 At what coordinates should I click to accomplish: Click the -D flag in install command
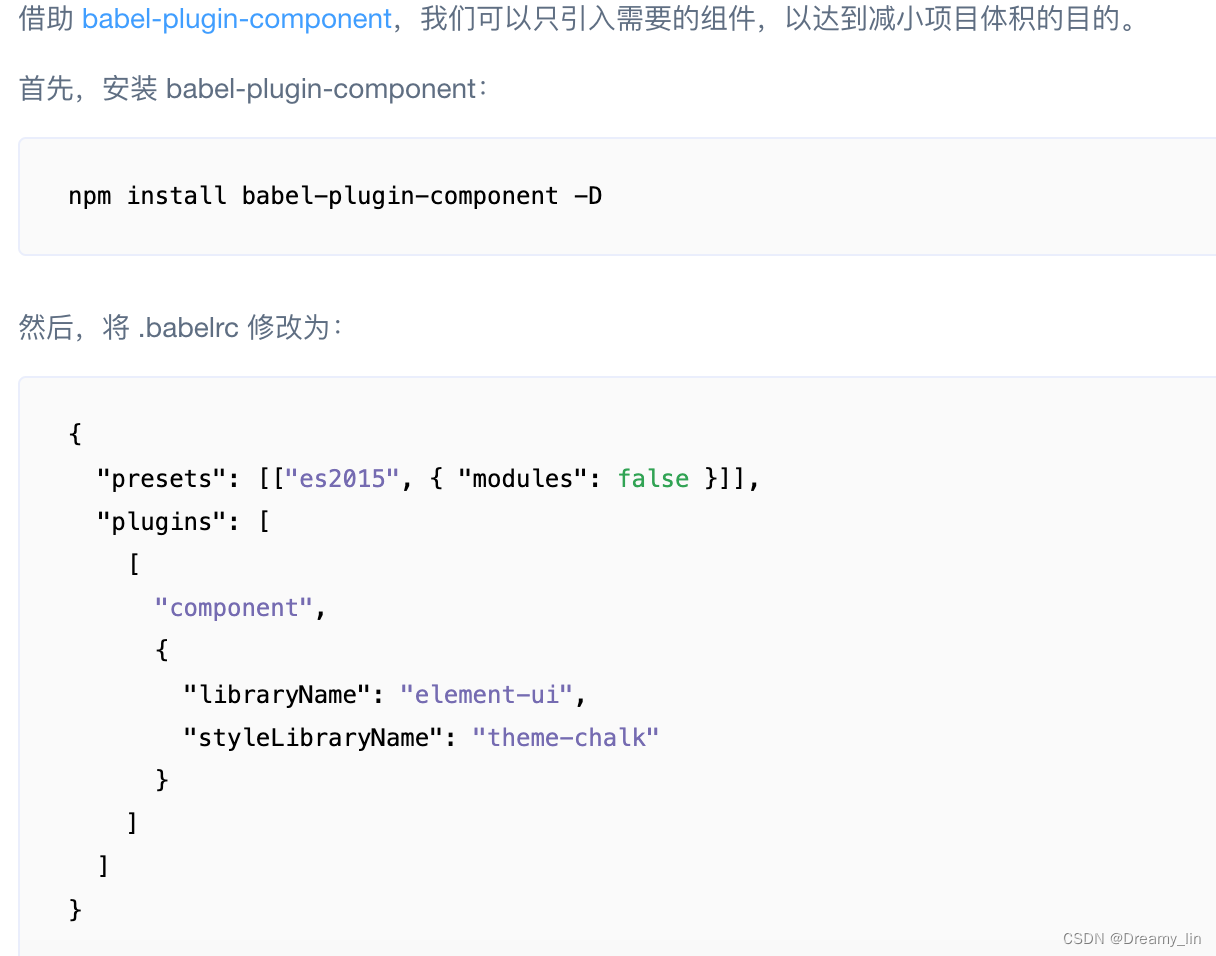tap(588, 196)
